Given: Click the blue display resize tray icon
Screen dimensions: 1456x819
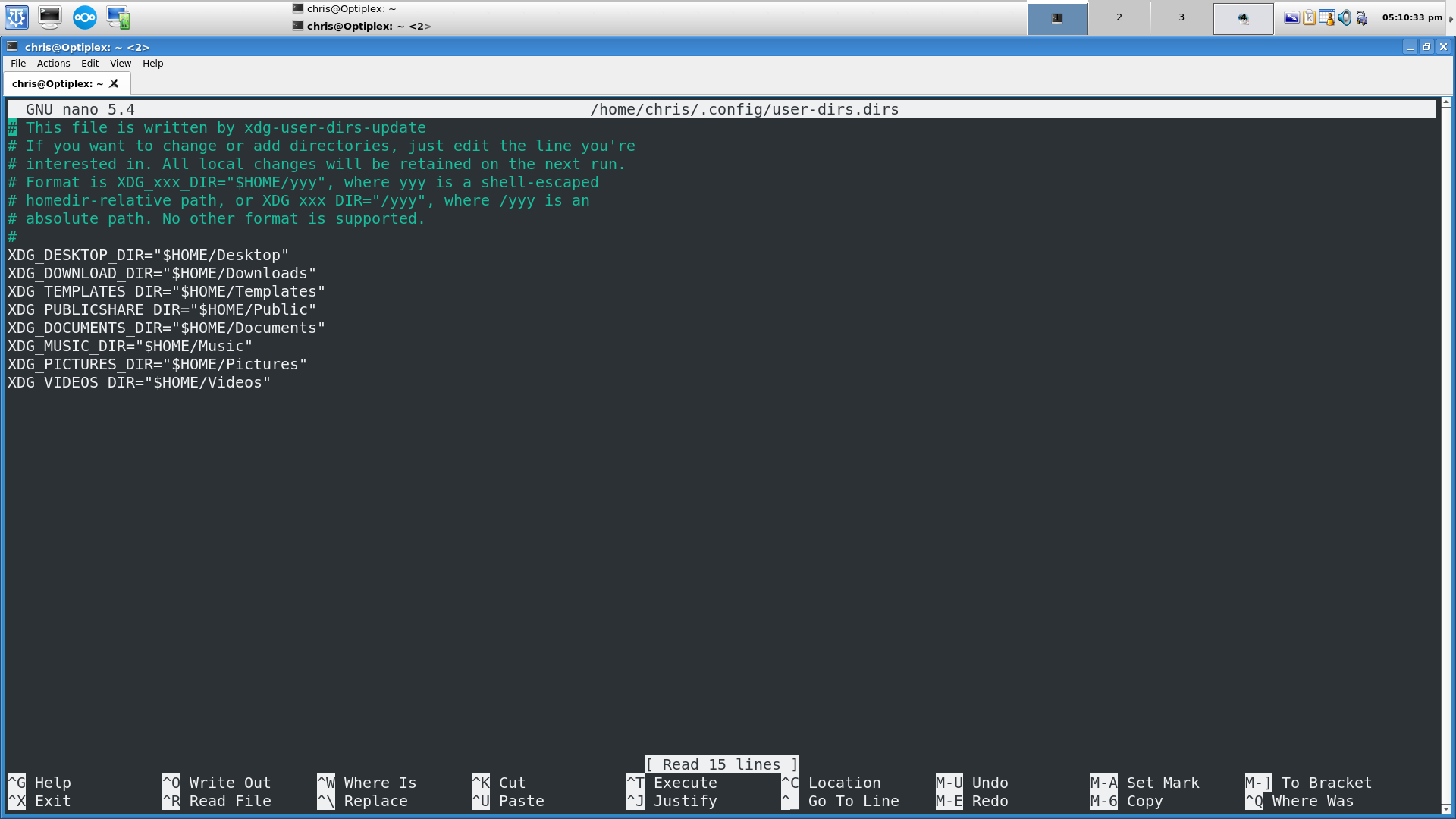Looking at the screenshot, I should [1291, 17].
